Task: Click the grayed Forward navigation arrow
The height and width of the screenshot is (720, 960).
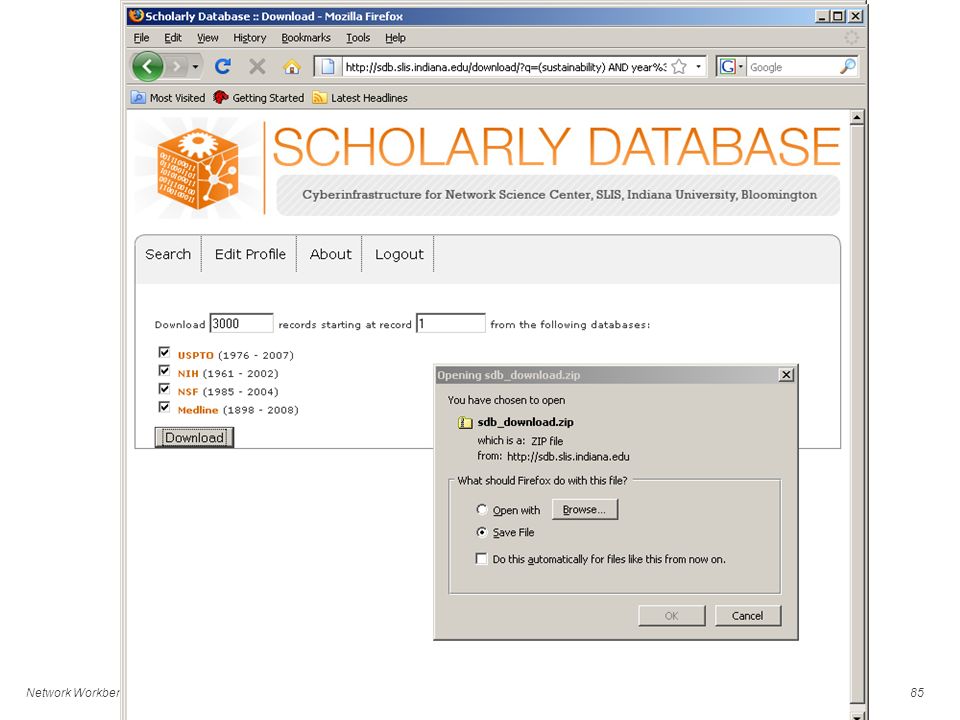Action: (177, 66)
